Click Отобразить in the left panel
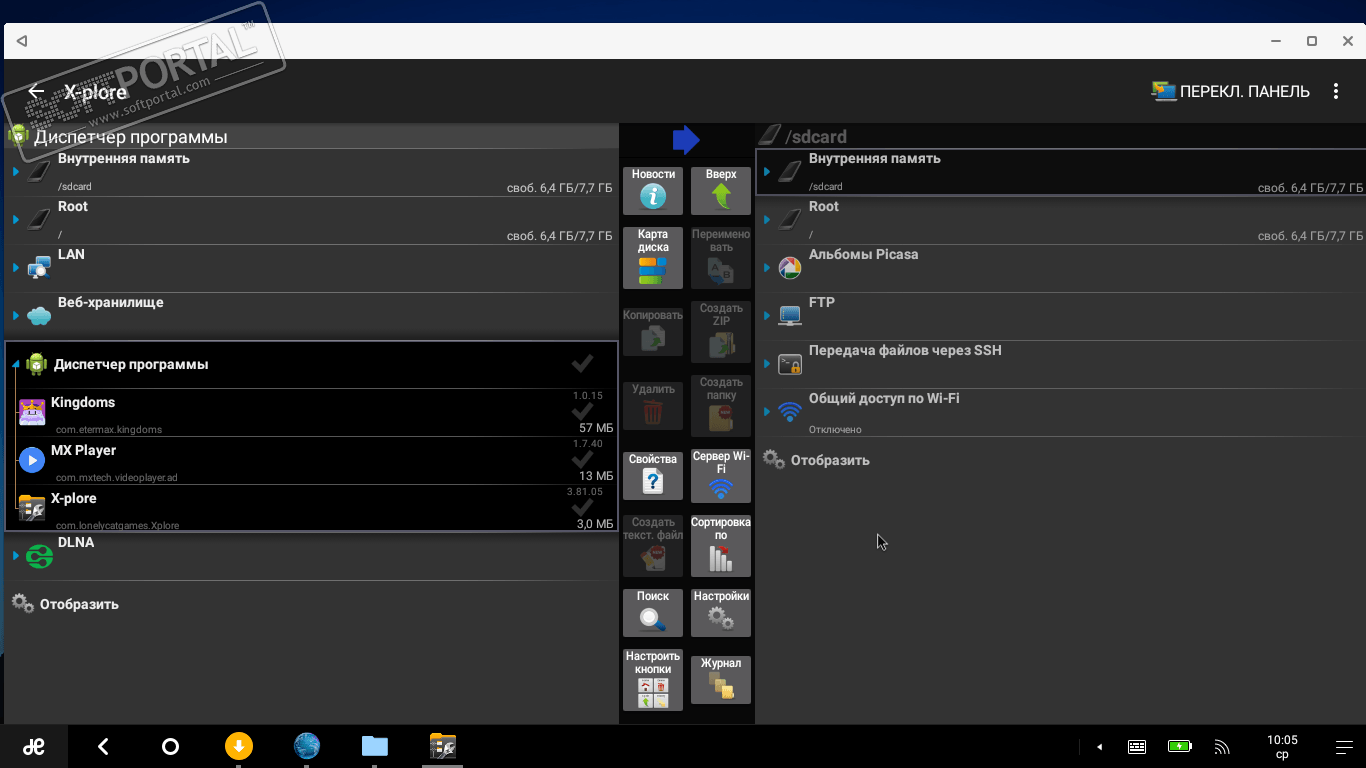This screenshot has width=1366, height=768. click(65, 604)
